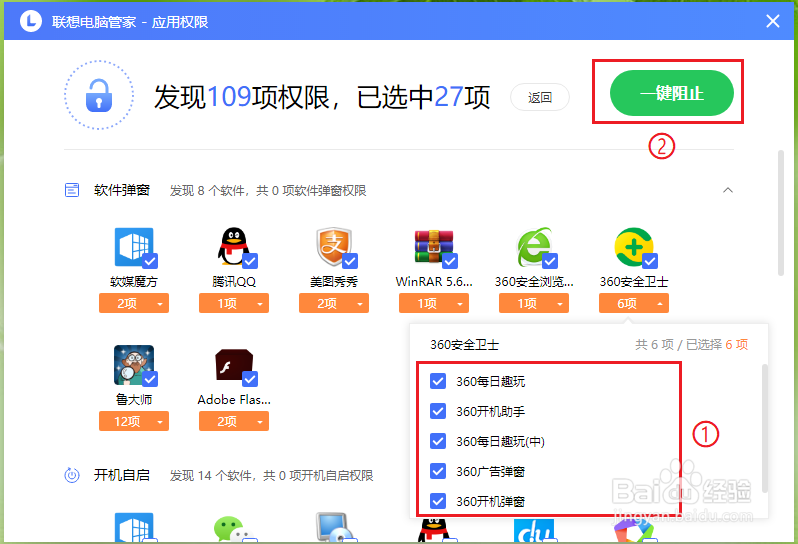This screenshot has height=544, width=798.
Task: Click the 软媒魔方 app icon
Action: click(134, 247)
